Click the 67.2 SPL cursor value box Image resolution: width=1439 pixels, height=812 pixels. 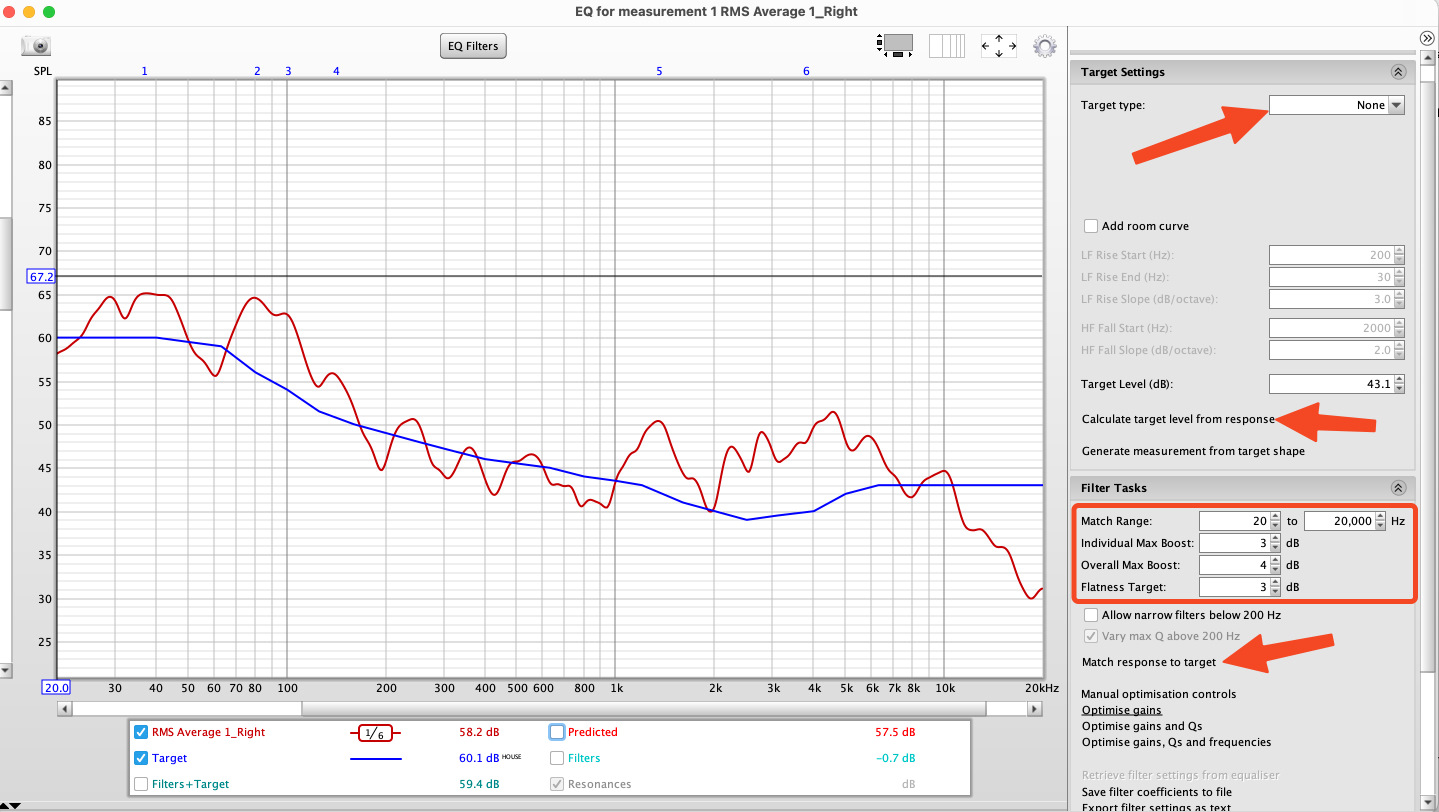(41, 276)
